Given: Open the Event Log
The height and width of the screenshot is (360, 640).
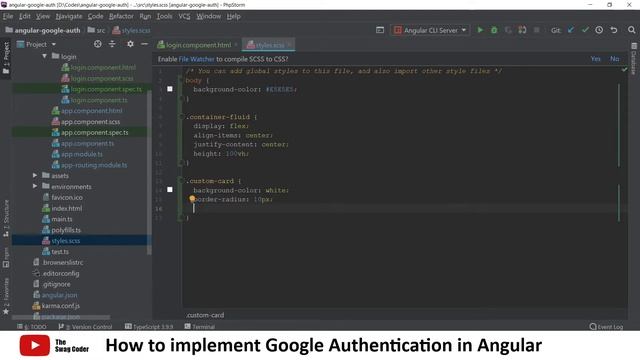Looking at the screenshot, I should 607,327.
